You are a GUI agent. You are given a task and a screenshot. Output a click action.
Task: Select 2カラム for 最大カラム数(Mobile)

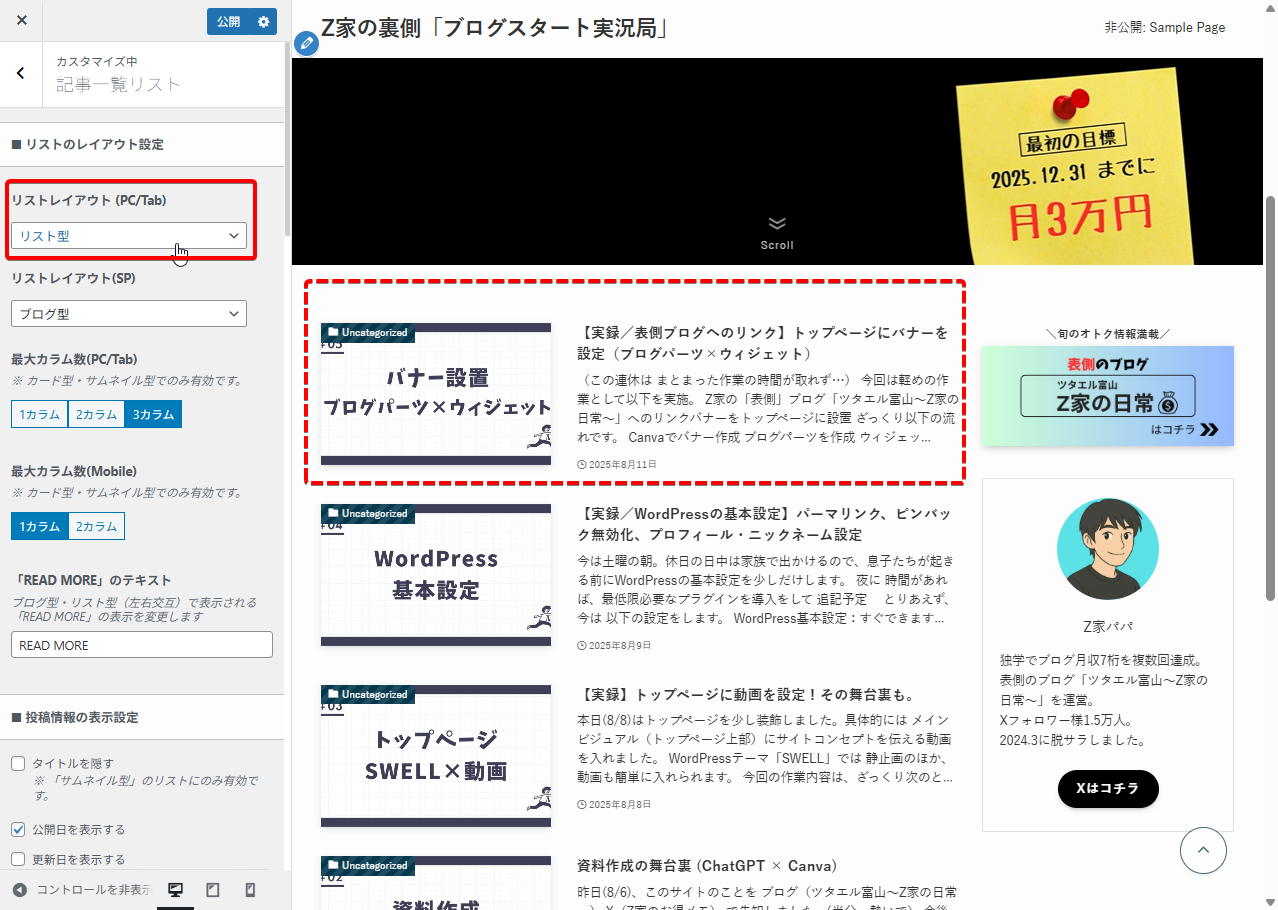[96, 527]
